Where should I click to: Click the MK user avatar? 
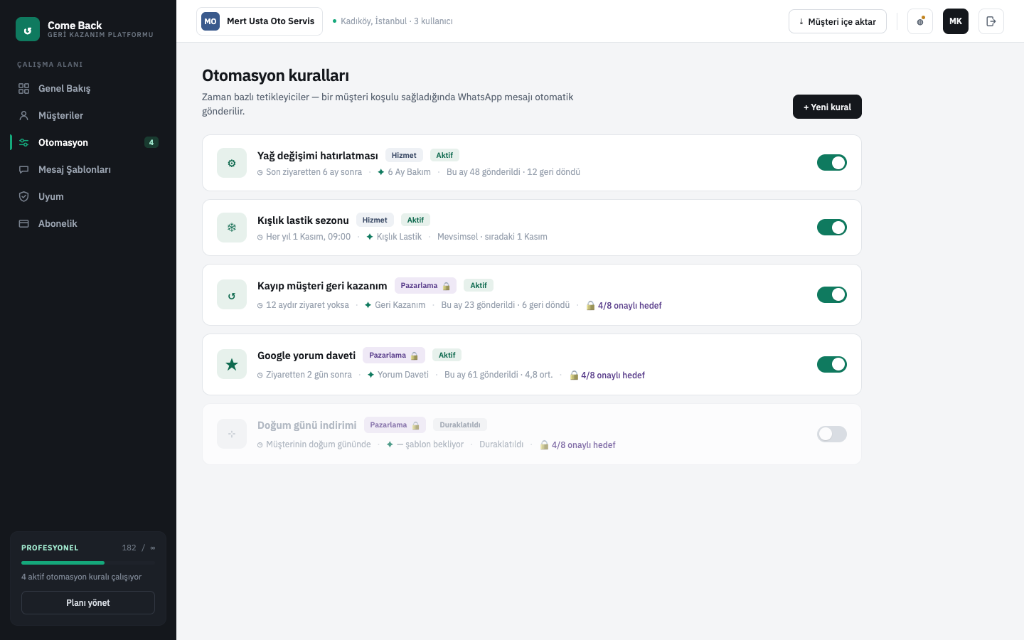pos(955,22)
